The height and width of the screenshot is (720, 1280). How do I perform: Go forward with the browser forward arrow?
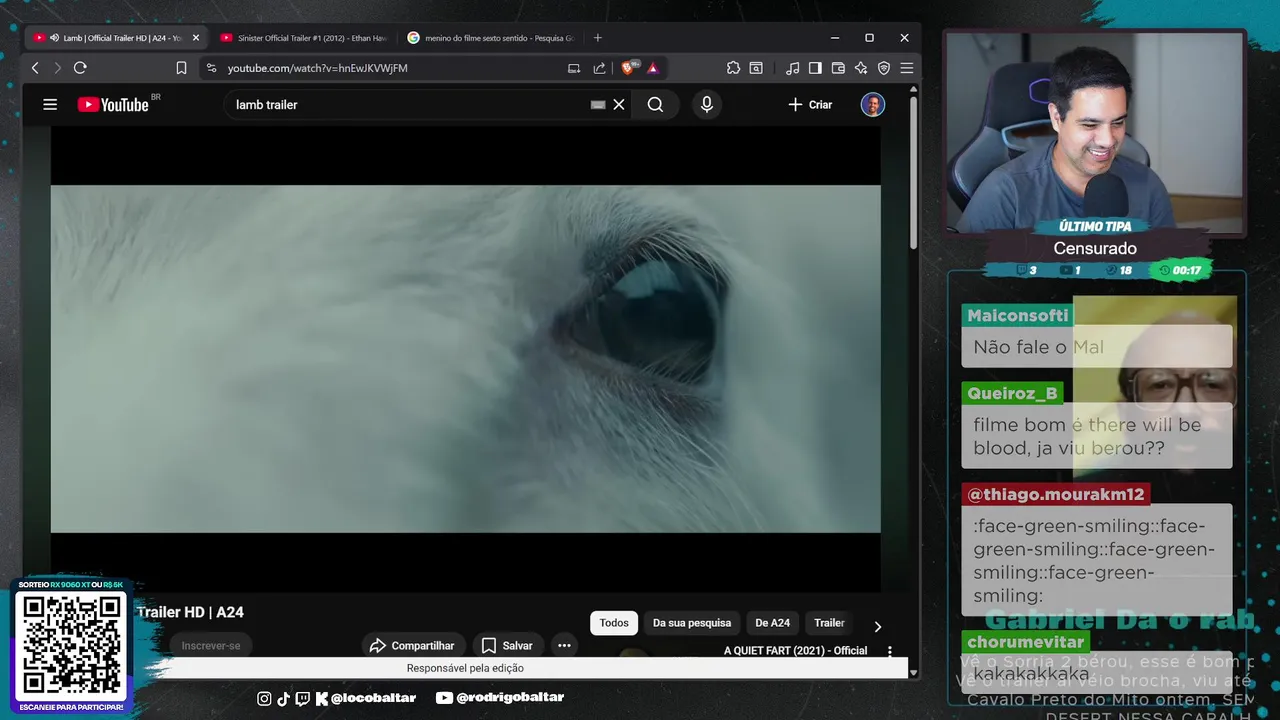click(57, 68)
